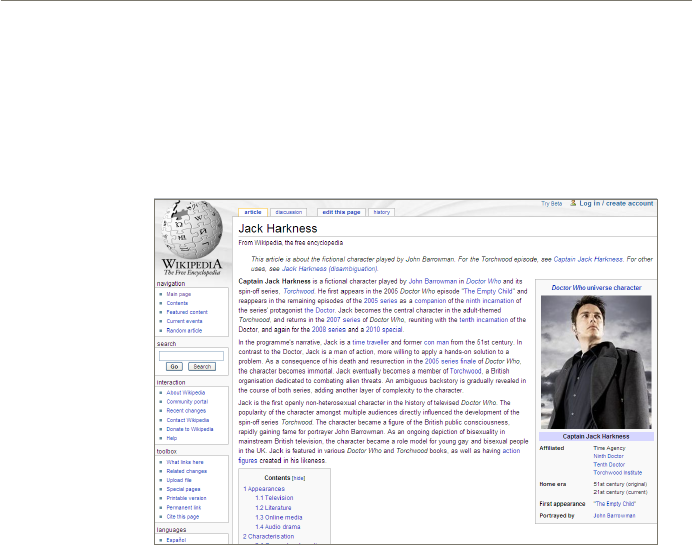Open Upload file link
Image resolution: width=692 pixels, height=545 pixels.
[x=179, y=480]
